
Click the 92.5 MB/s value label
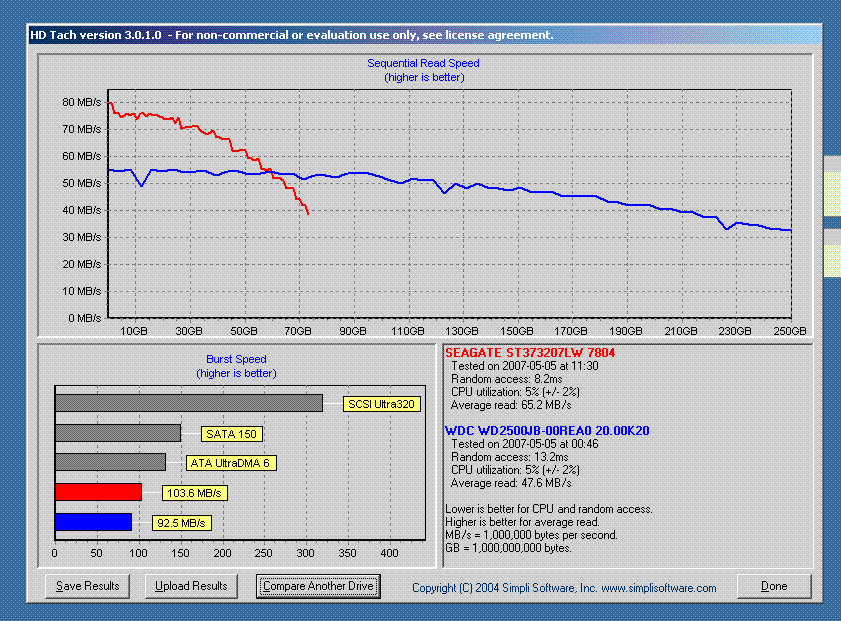point(182,523)
